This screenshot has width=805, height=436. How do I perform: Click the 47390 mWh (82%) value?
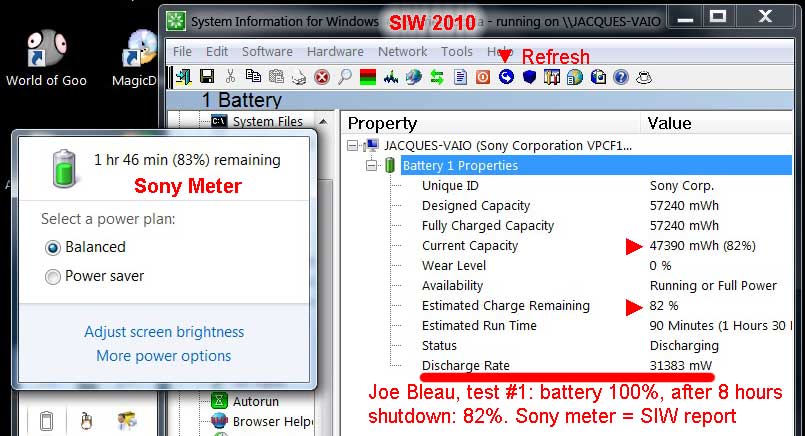(703, 245)
